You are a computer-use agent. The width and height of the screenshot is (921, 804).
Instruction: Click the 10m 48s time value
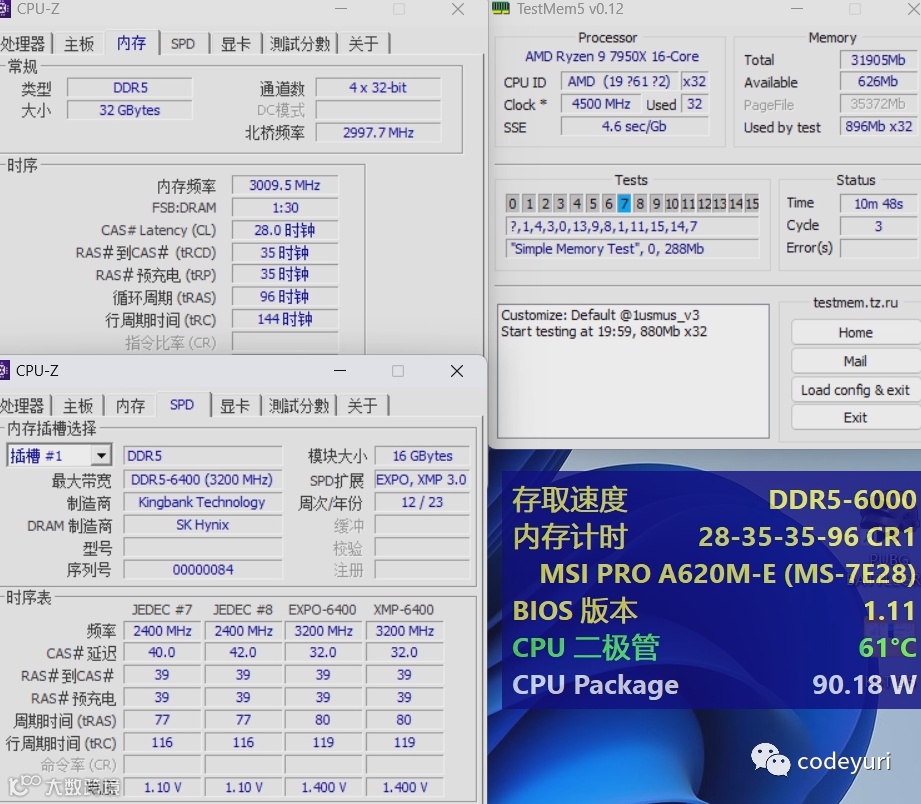point(878,204)
